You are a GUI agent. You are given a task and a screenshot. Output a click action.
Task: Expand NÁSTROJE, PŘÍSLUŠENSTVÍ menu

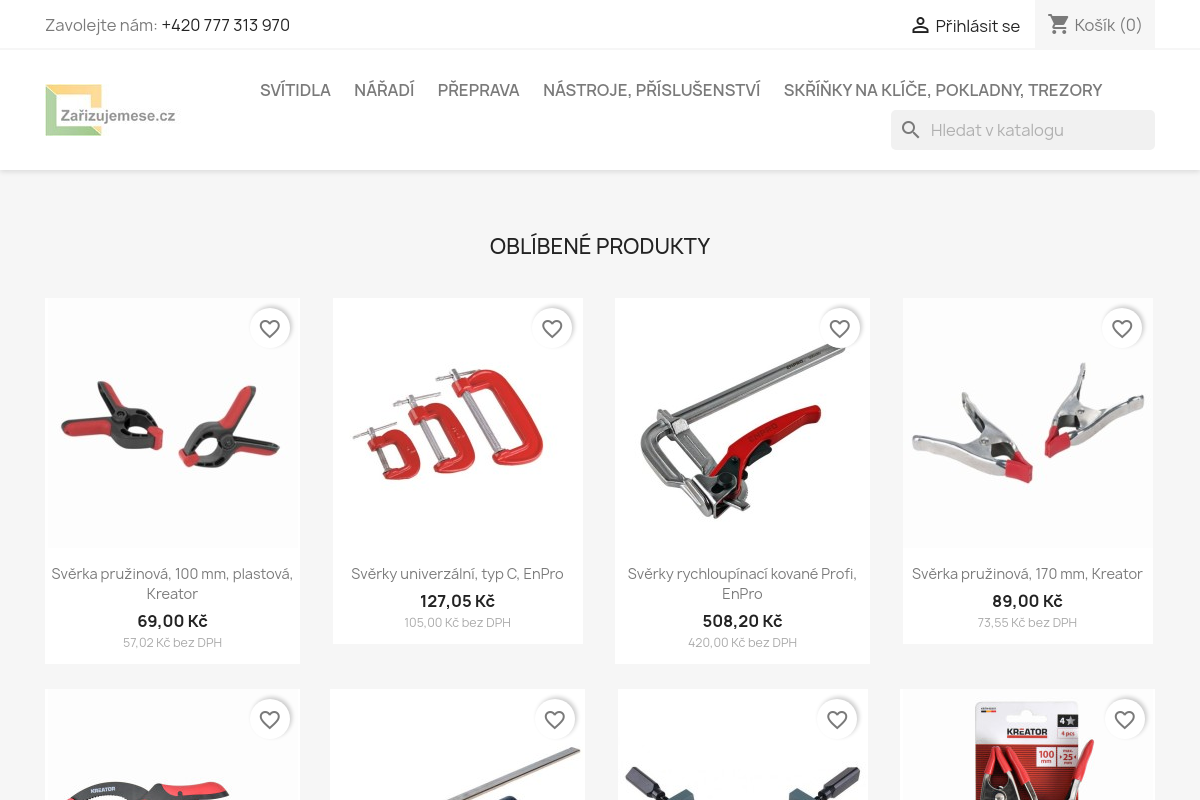(652, 90)
